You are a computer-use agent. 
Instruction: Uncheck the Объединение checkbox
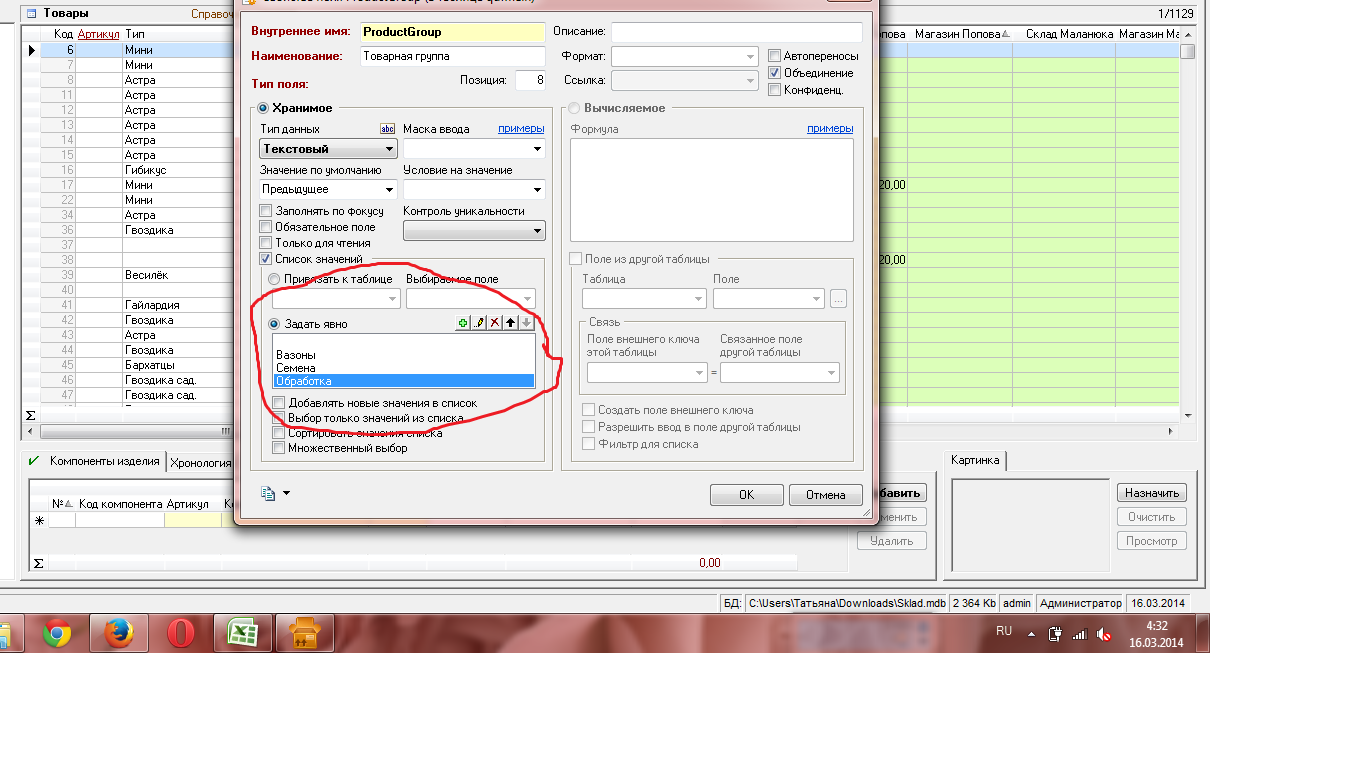click(775, 73)
